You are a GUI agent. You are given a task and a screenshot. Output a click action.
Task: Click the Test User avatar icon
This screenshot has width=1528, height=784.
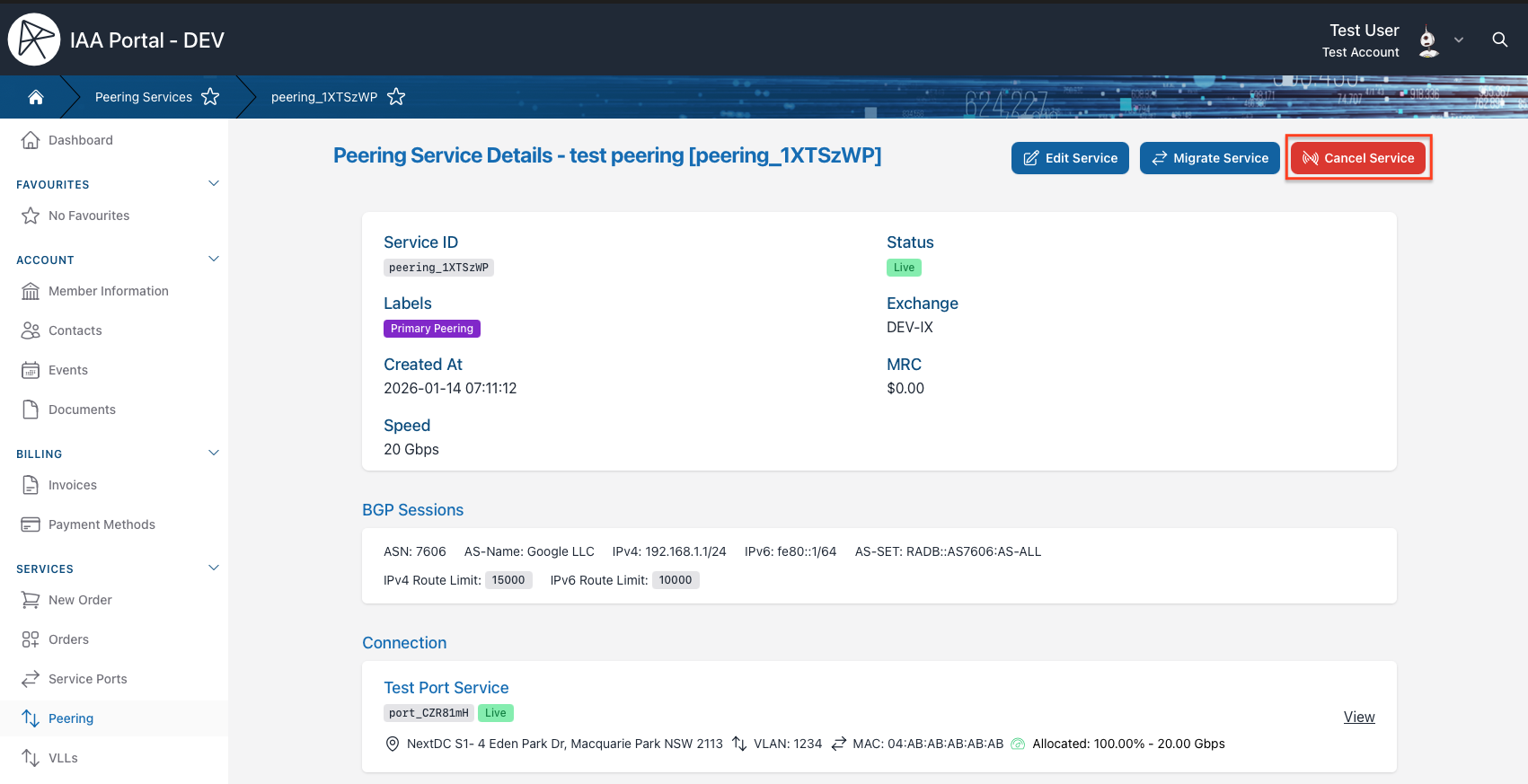pos(1427,41)
